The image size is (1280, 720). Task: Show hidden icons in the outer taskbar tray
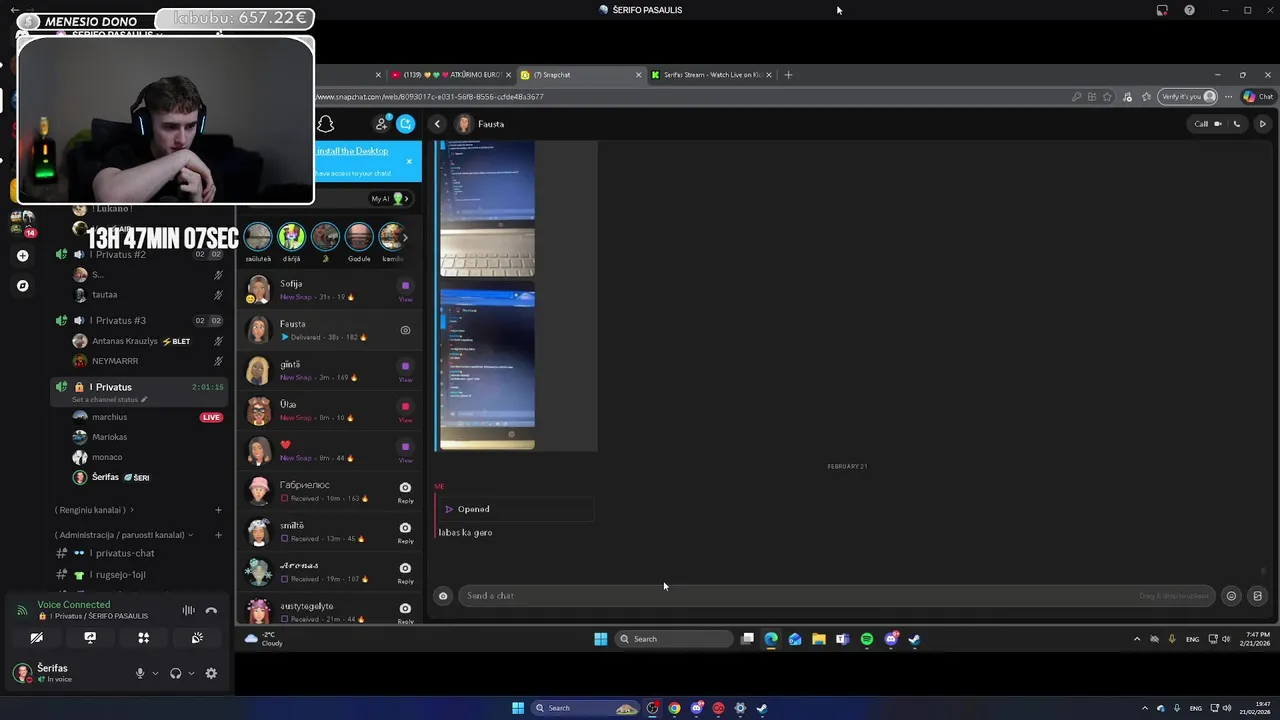click(x=1145, y=708)
